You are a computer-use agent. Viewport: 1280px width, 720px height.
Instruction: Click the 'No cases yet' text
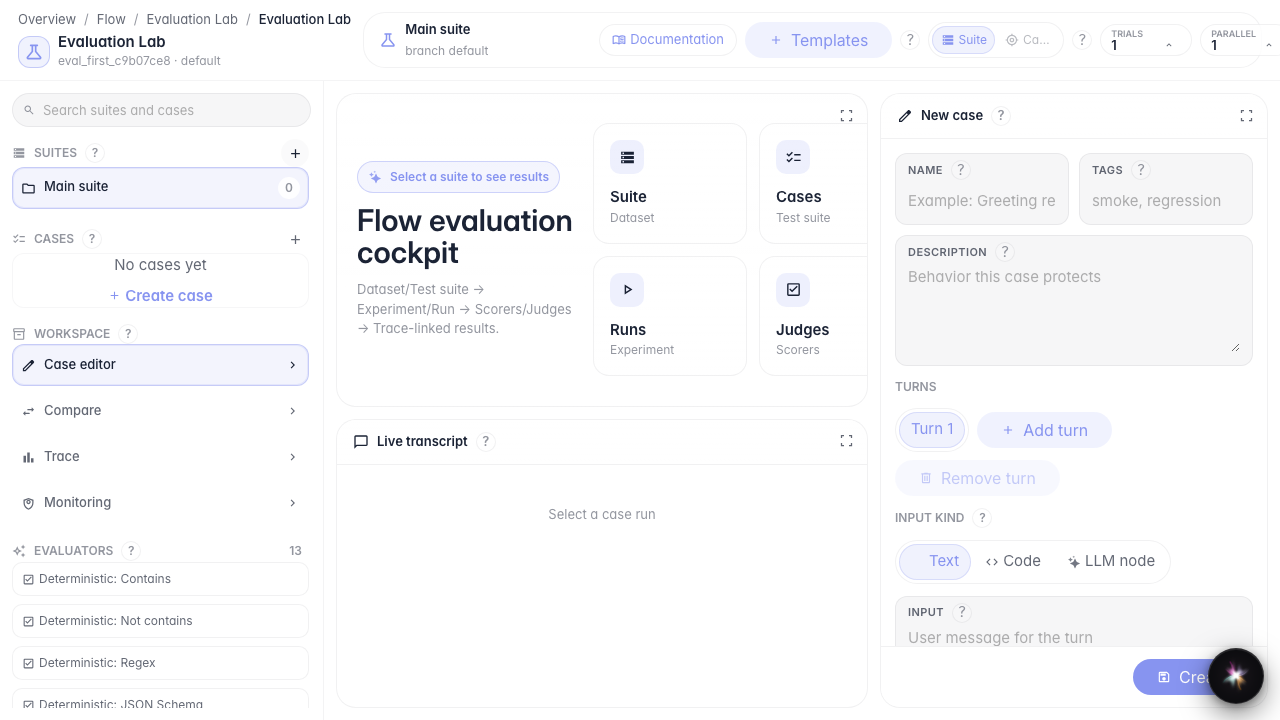tap(160, 265)
